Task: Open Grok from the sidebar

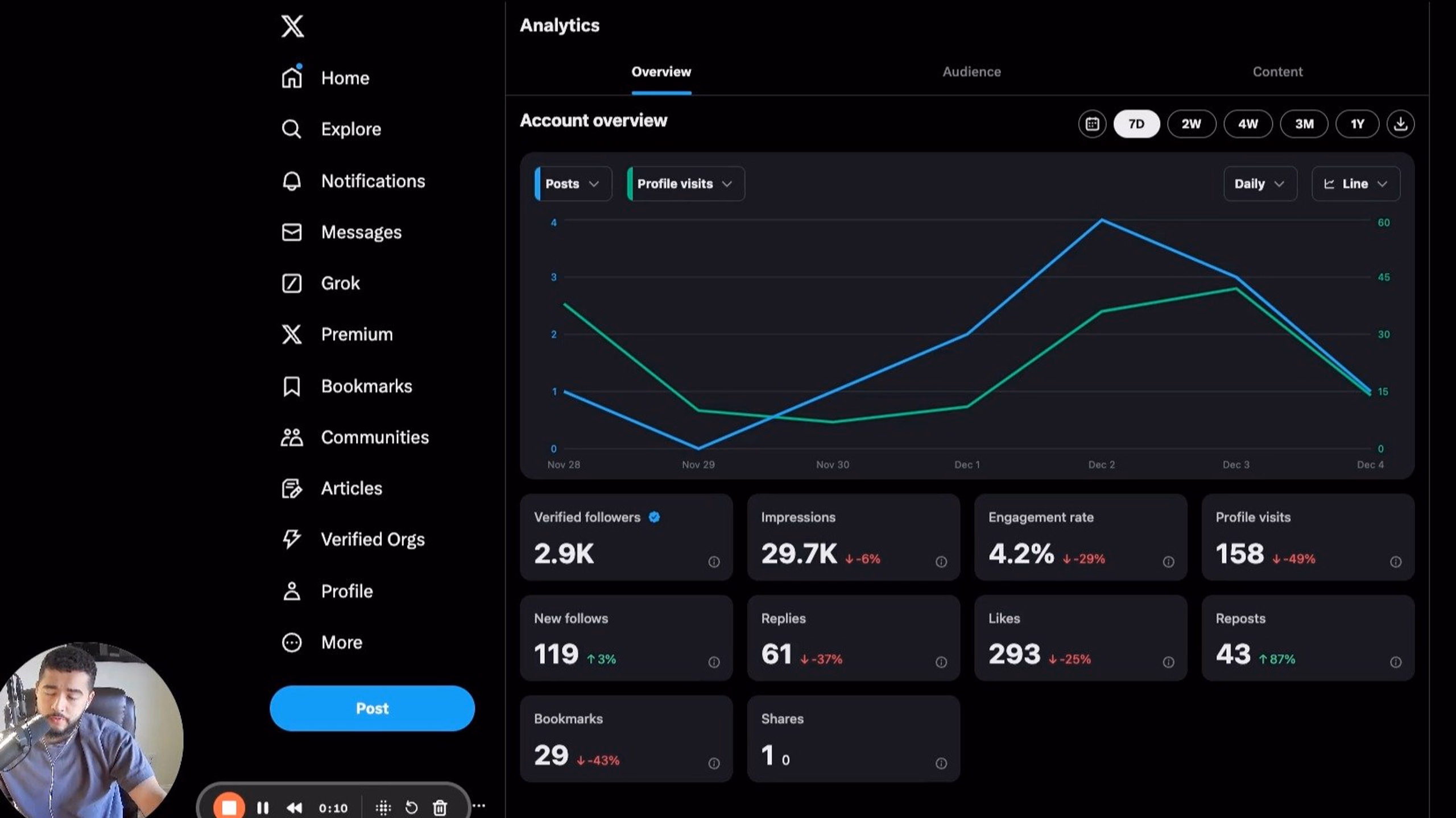Action: pos(321,283)
